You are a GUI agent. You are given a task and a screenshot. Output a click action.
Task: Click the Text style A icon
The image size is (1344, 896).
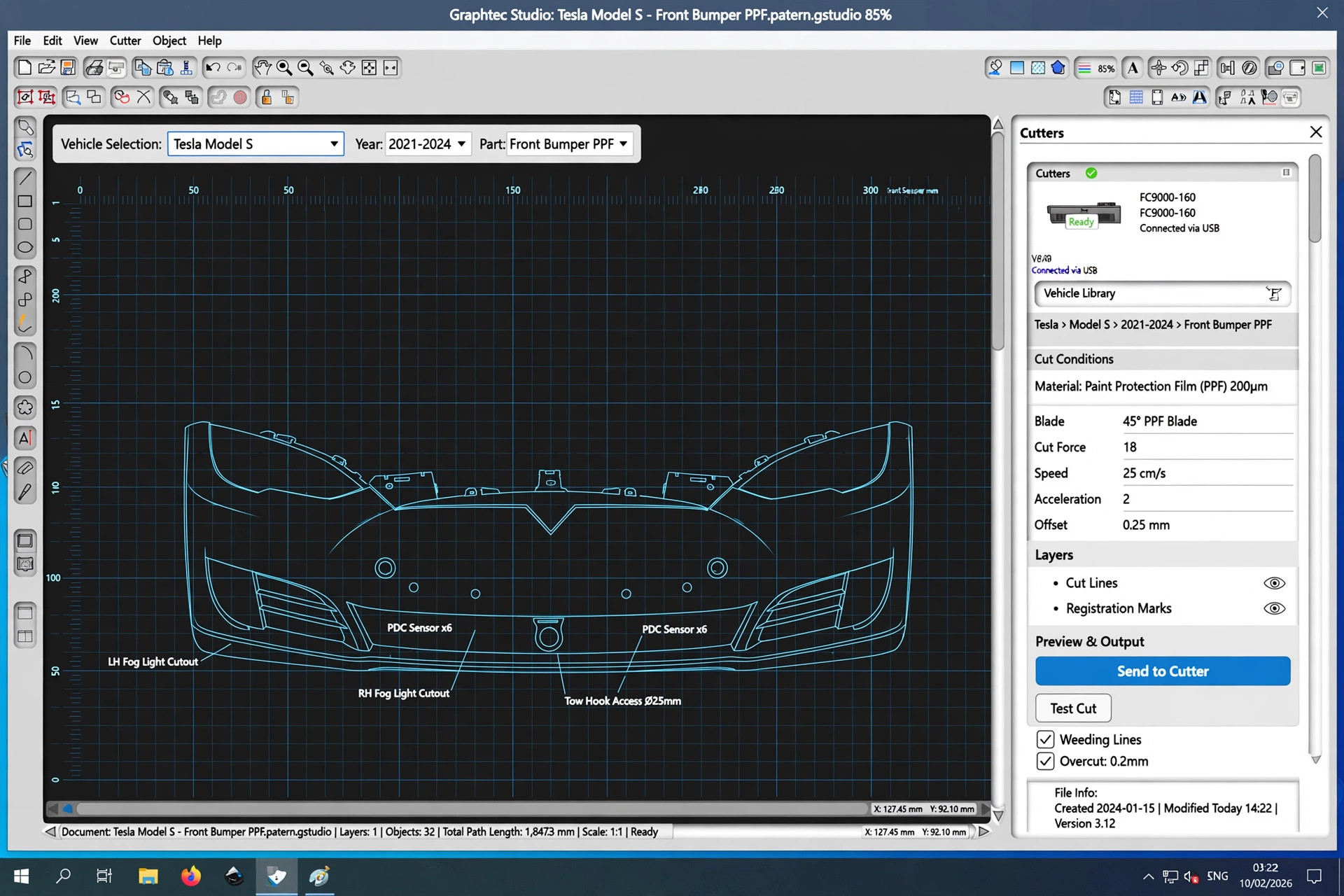[x=1133, y=68]
